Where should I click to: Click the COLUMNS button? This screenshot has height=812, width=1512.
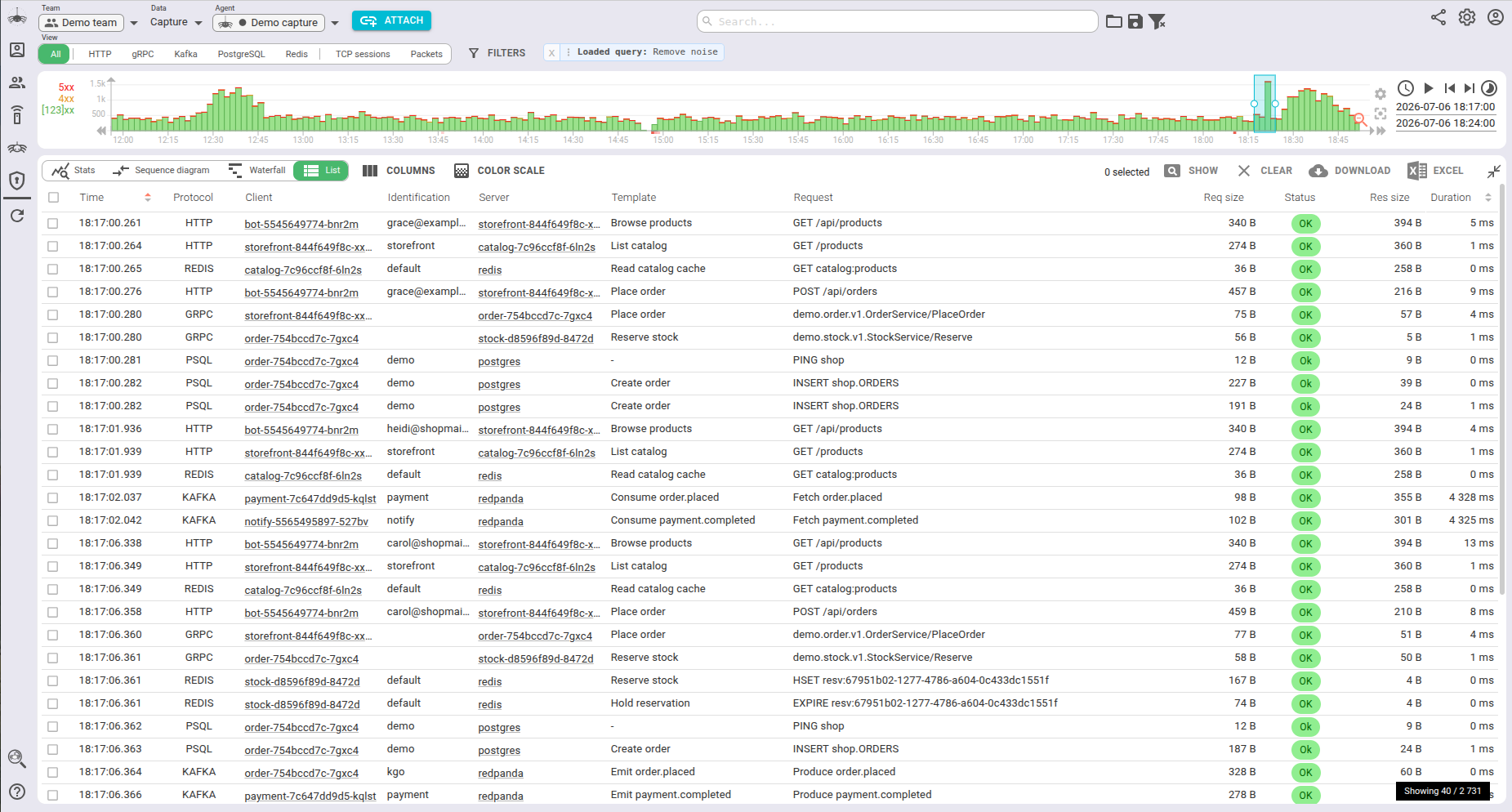(399, 171)
